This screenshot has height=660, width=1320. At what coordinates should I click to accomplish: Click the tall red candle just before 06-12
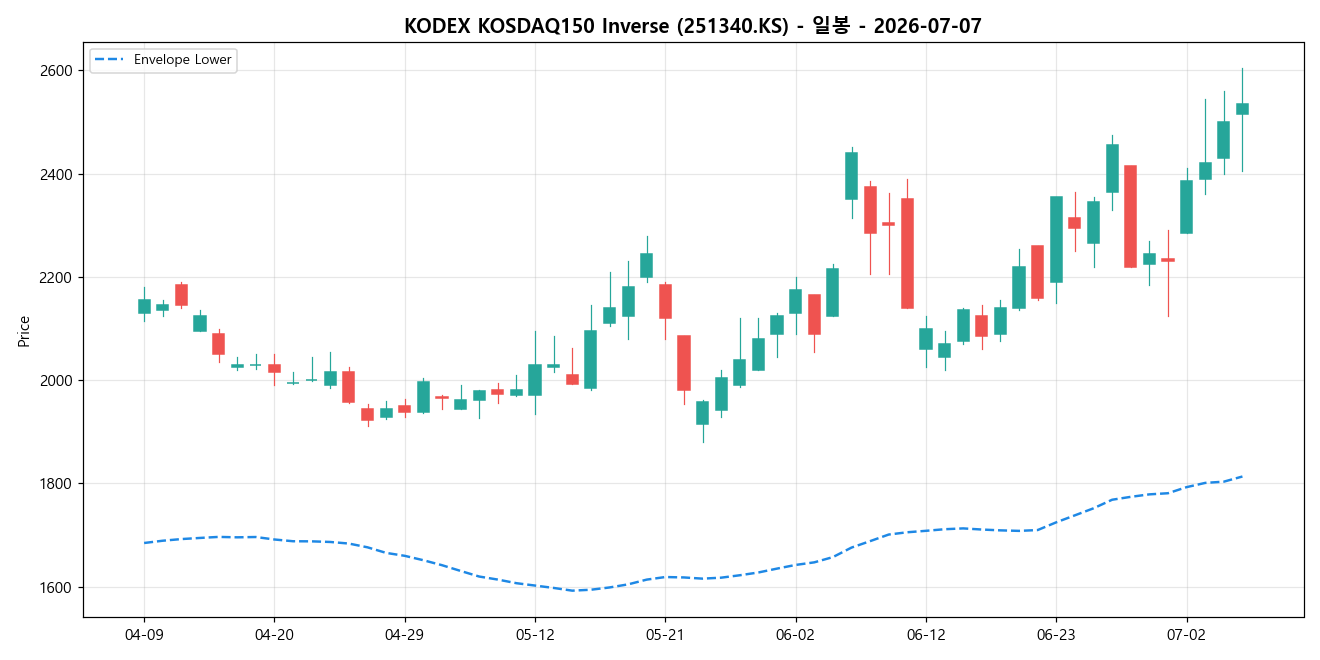point(907,253)
